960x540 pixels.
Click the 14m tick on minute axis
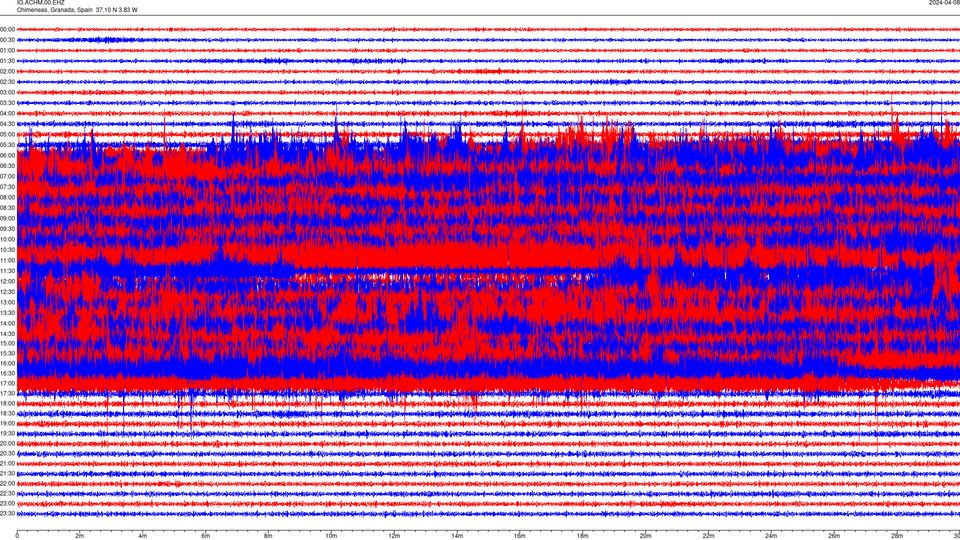point(457,536)
